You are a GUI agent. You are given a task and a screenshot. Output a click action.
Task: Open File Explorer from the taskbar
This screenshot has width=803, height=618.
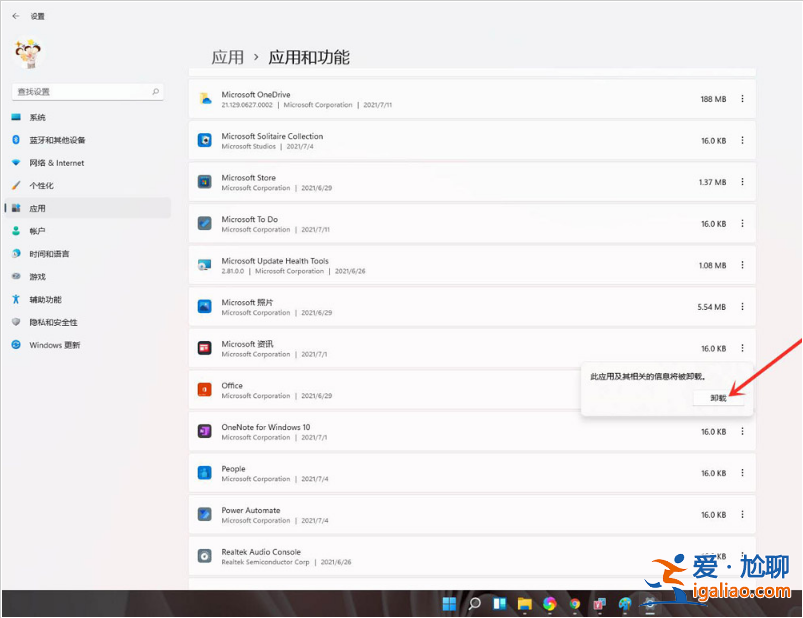coord(523,604)
